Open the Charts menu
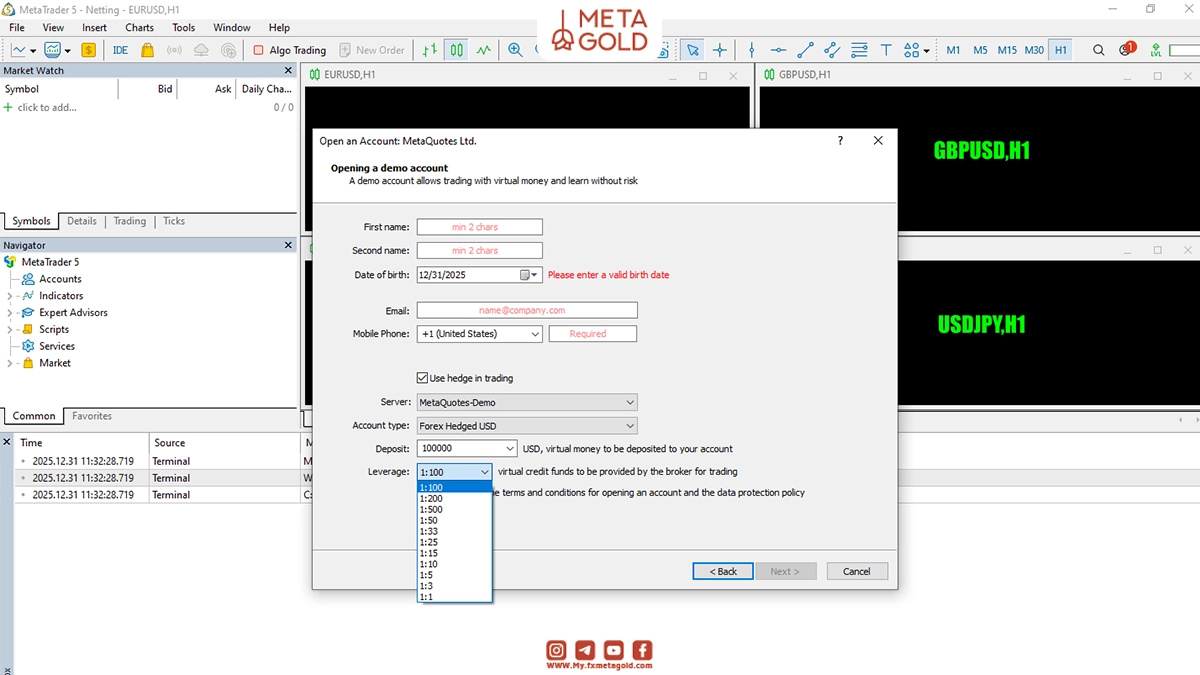The image size is (1200, 675). coord(139,28)
